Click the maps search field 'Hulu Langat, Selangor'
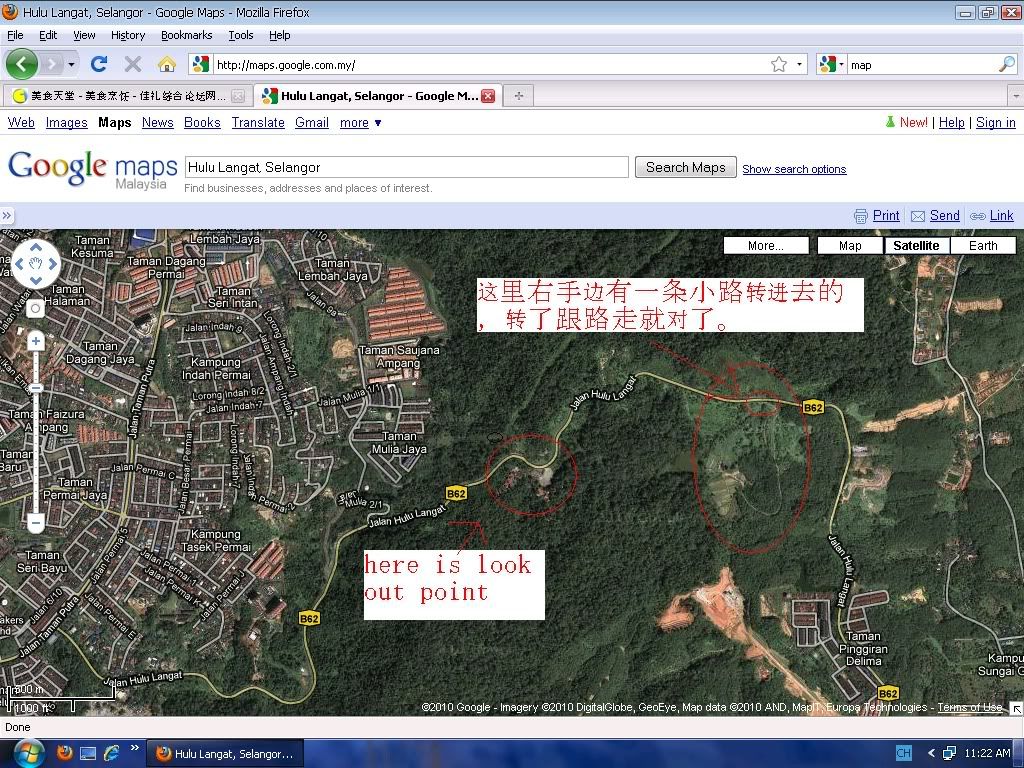The height and width of the screenshot is (768, 1024). [406, 167]
